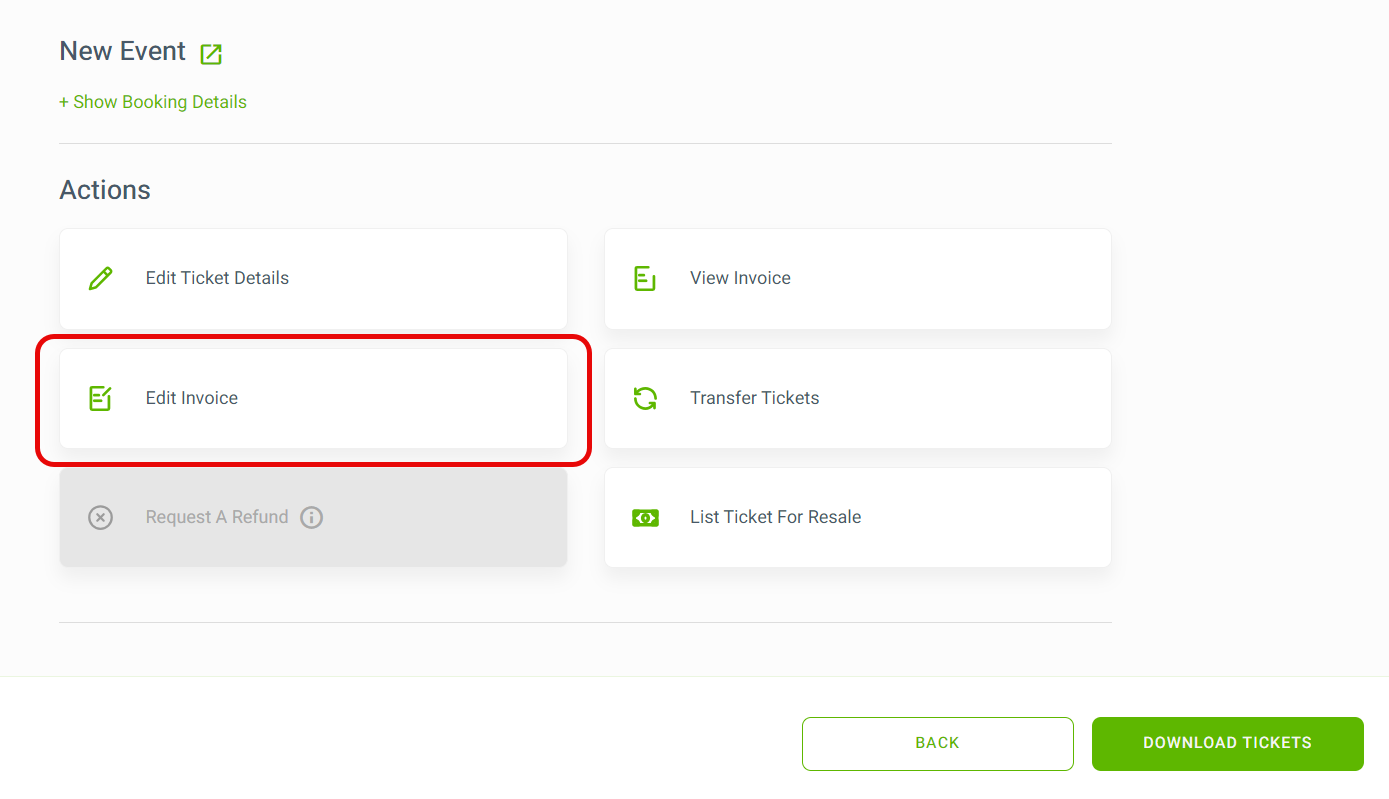
Task: Click the plus sign before Show Booking Details
Action: [64, 102]
